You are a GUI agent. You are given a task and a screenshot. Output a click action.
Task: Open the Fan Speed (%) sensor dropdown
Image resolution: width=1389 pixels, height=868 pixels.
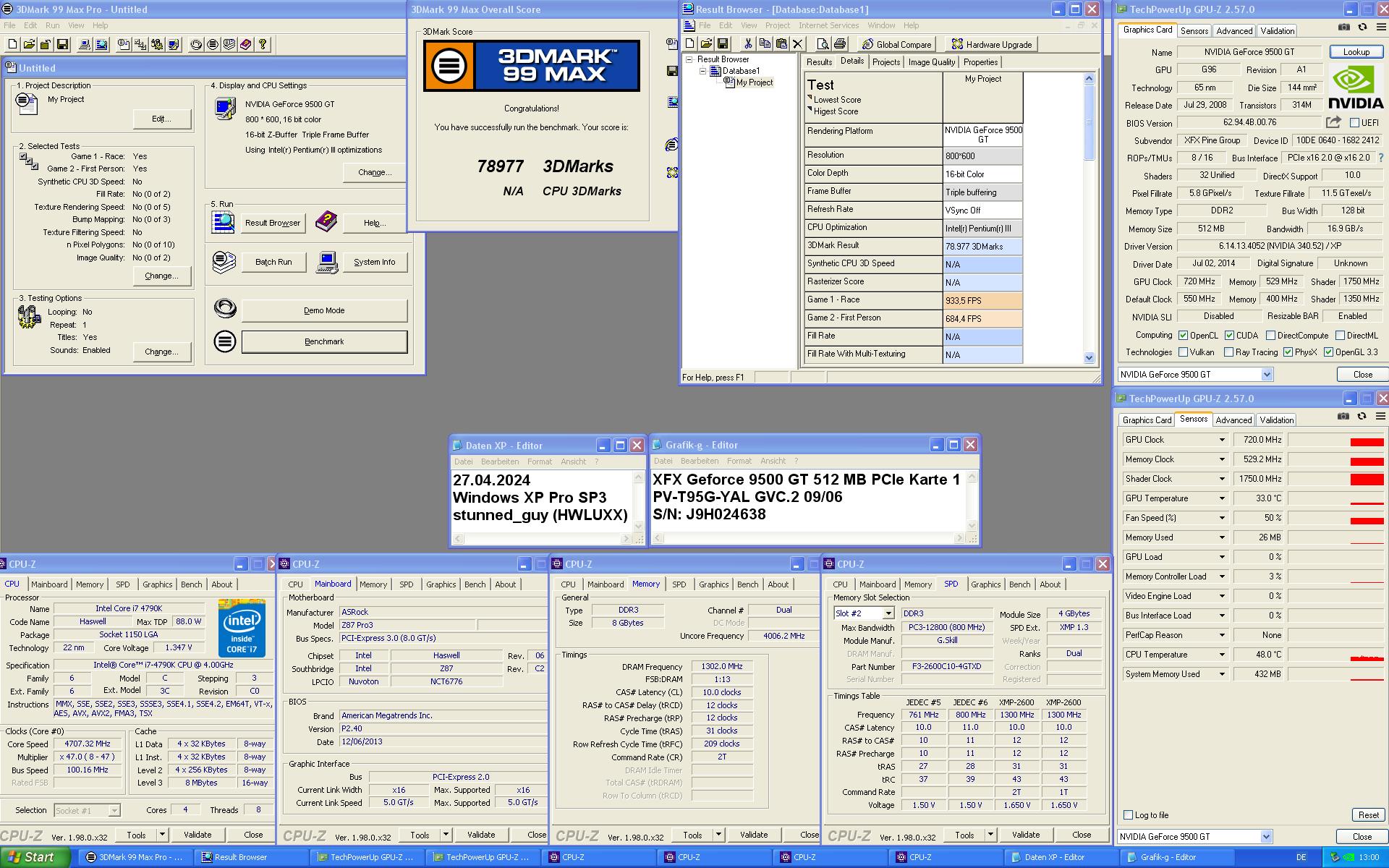pos(1222,518)
